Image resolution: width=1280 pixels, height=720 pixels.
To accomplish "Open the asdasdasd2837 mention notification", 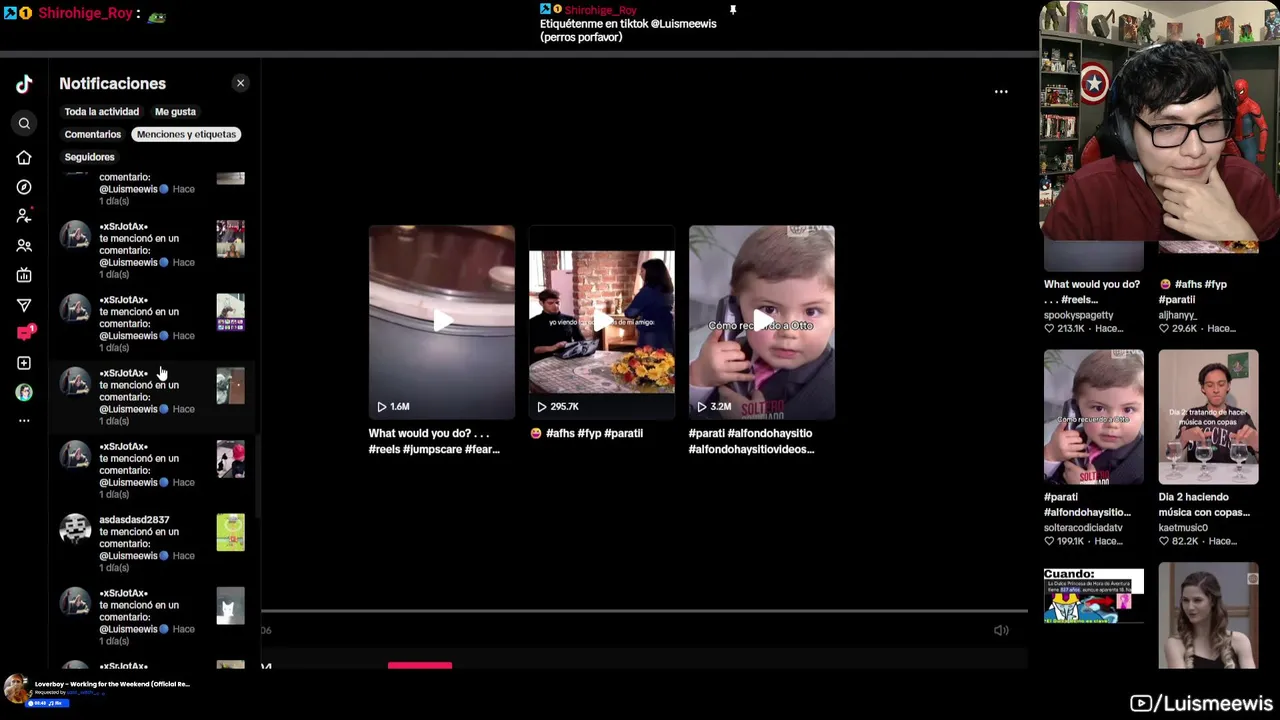I will click(152, 544).
